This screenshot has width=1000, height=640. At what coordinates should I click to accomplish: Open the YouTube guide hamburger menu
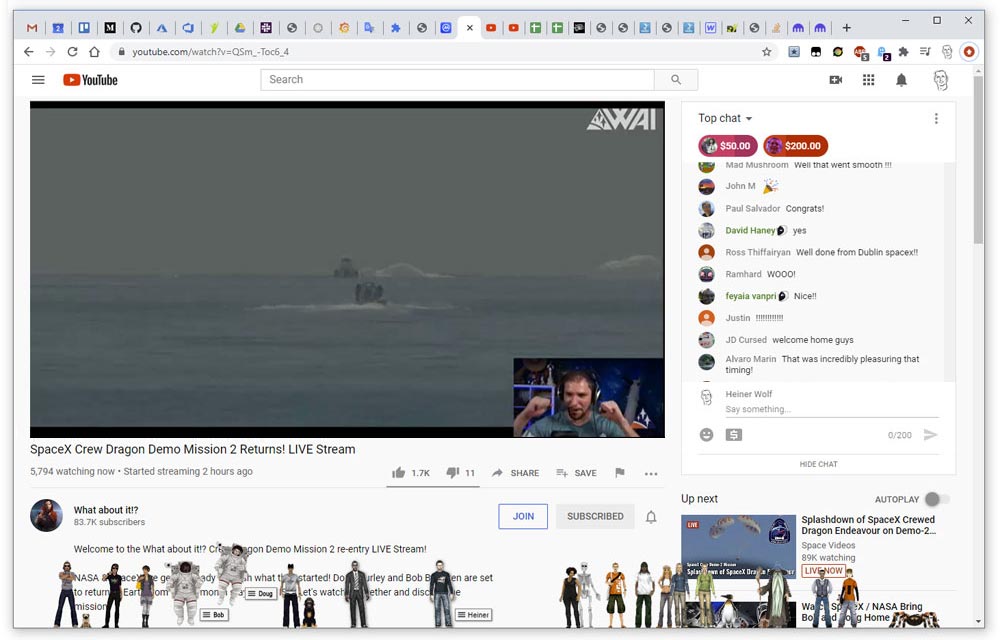pyautogui.click(x=38, y=80)
